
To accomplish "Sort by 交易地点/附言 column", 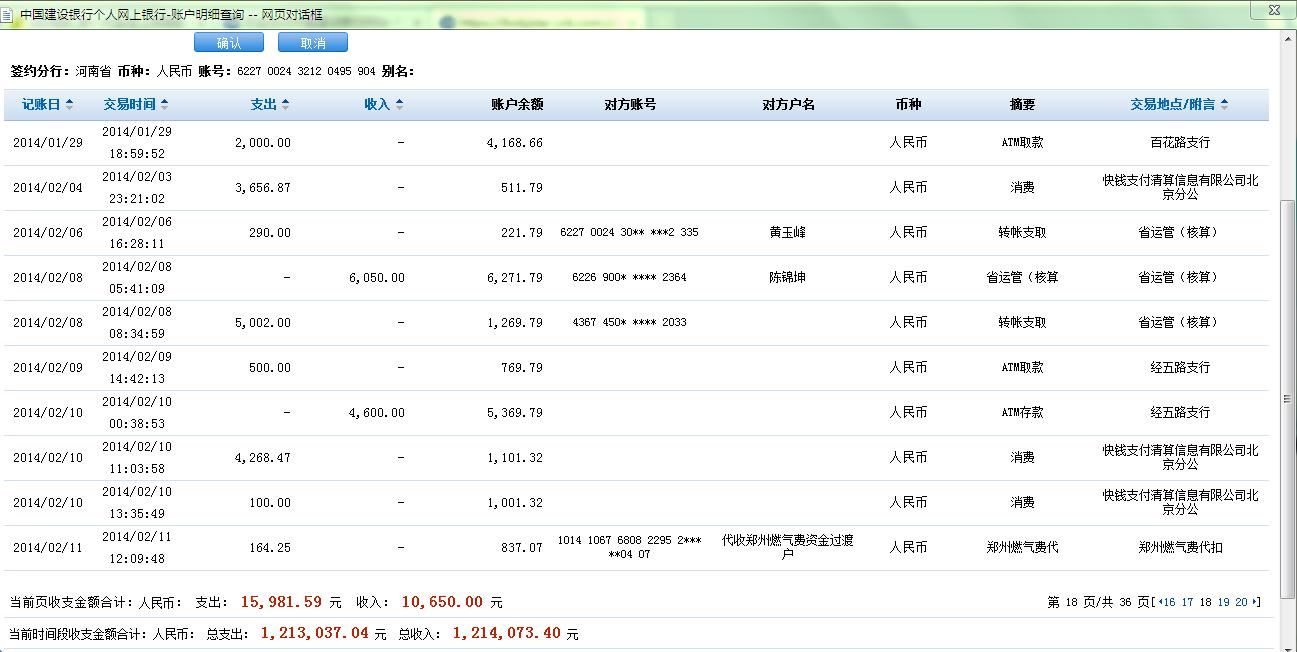I will coord(1179,104).
